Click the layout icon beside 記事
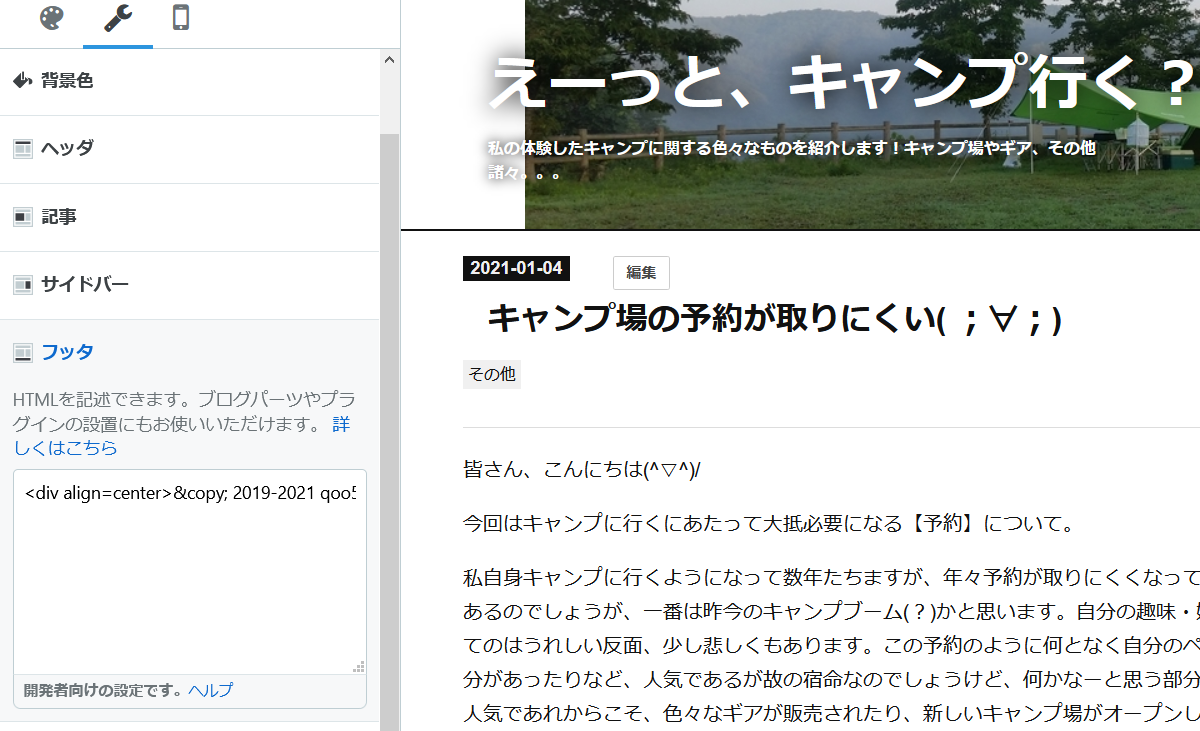The height and width of the screenshot is (731, 1200). coord(23,217)
